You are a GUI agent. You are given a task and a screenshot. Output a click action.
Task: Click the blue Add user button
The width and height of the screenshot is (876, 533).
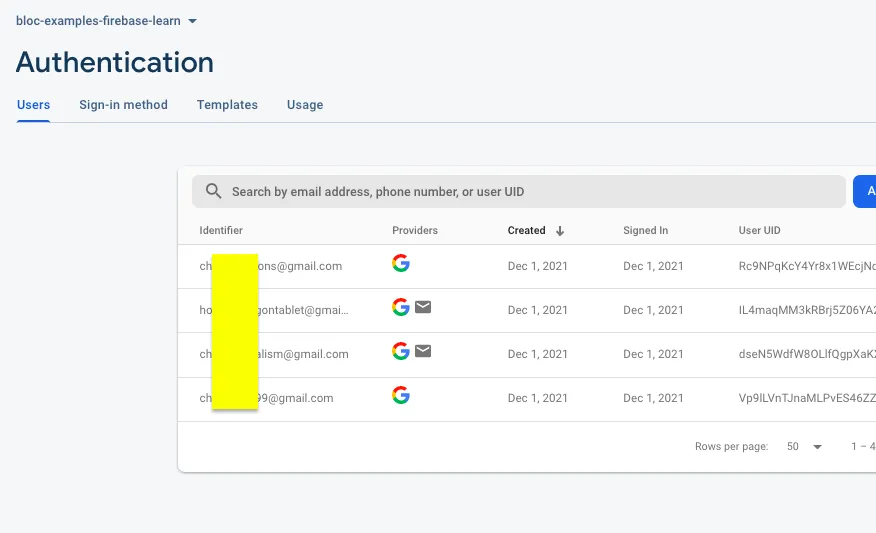(x=865, y=191)
